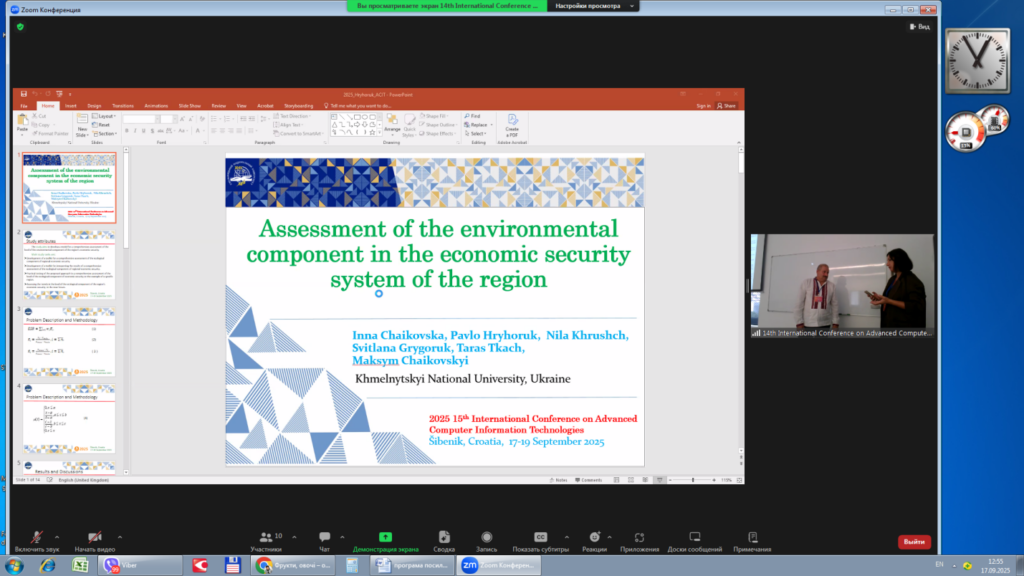
Task: Toggle captions with Показать субтитры
Action: [540, 539]
